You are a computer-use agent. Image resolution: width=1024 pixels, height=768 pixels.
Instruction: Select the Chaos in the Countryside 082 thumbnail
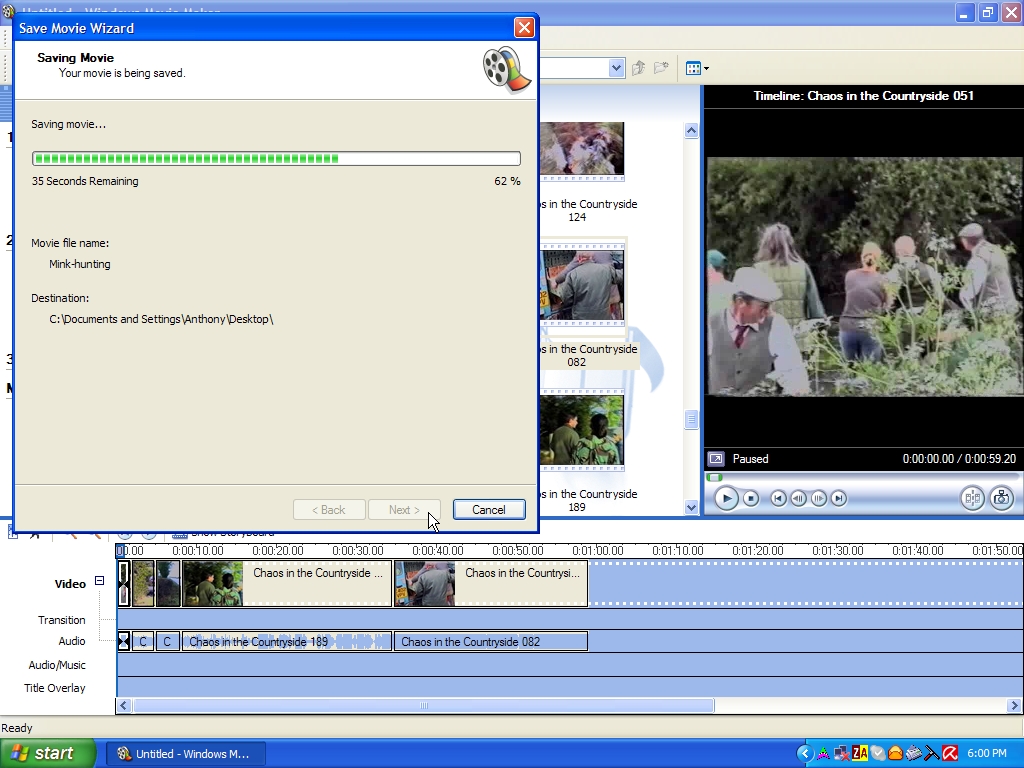[x=582, y=286]
